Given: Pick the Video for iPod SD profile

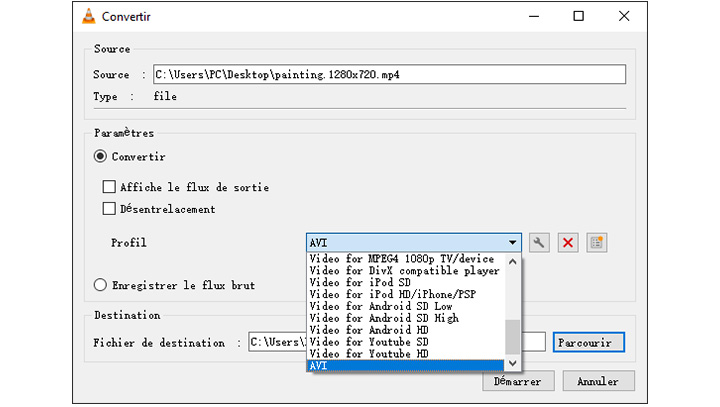Looking at the screenshot, I should pyautogui.click(x=406, y=283).
